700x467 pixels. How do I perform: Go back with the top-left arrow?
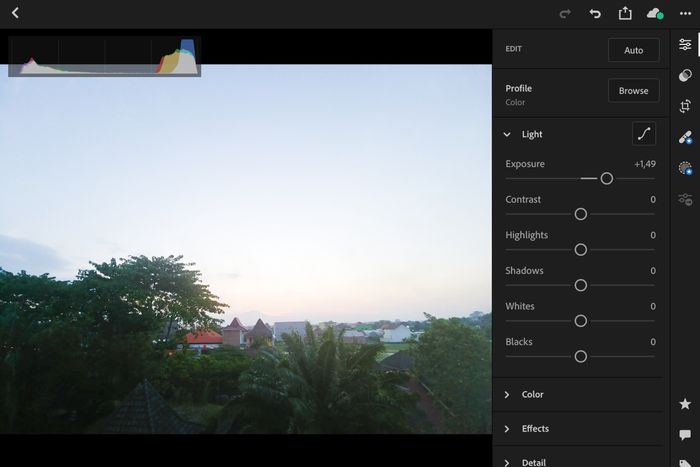tap(15, 13)
